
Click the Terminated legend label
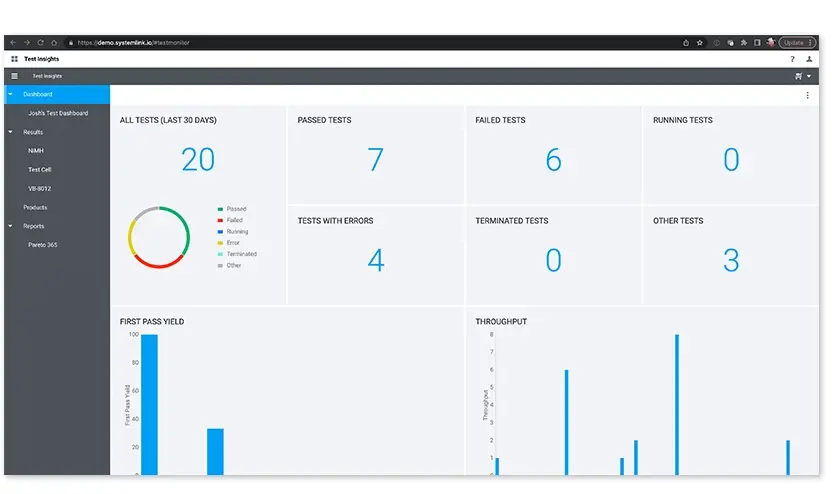point(242,254)
